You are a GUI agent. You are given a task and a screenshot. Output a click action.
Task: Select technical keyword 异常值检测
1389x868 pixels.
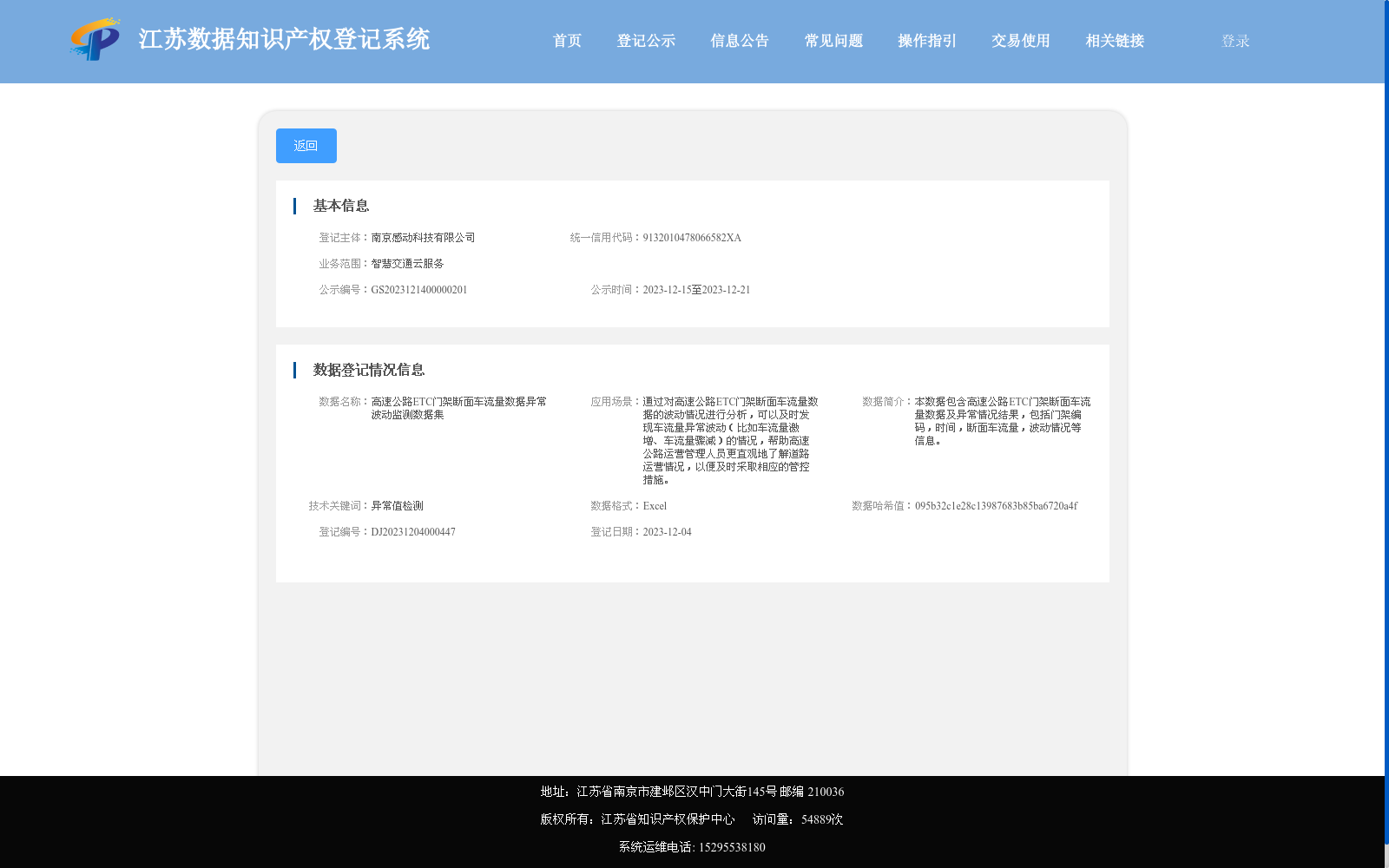point(398,506)
